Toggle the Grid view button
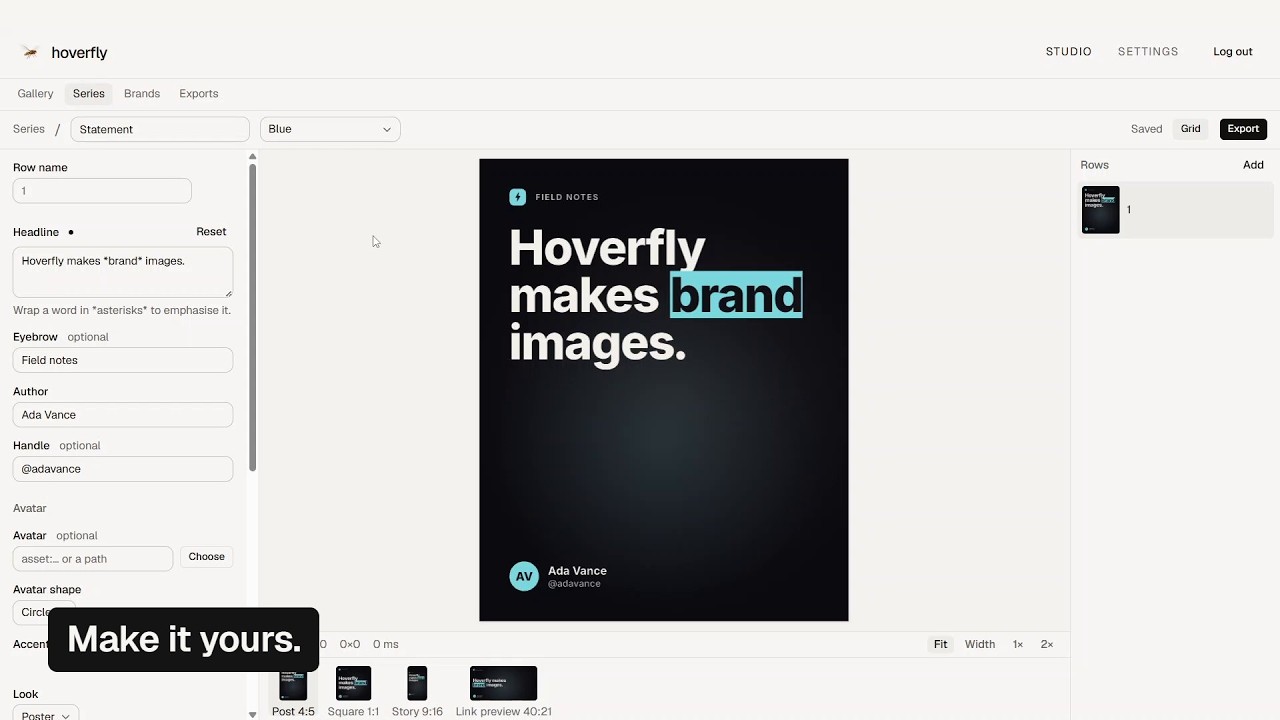This screenshot has height=720, width=1280. click(1190, 129)
